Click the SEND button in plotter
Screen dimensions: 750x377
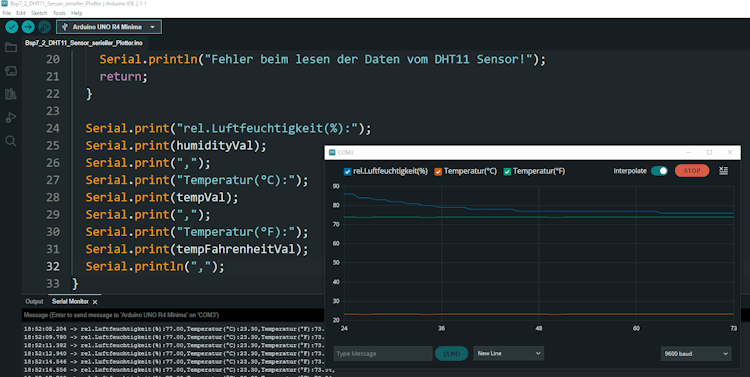coord(451,354)
